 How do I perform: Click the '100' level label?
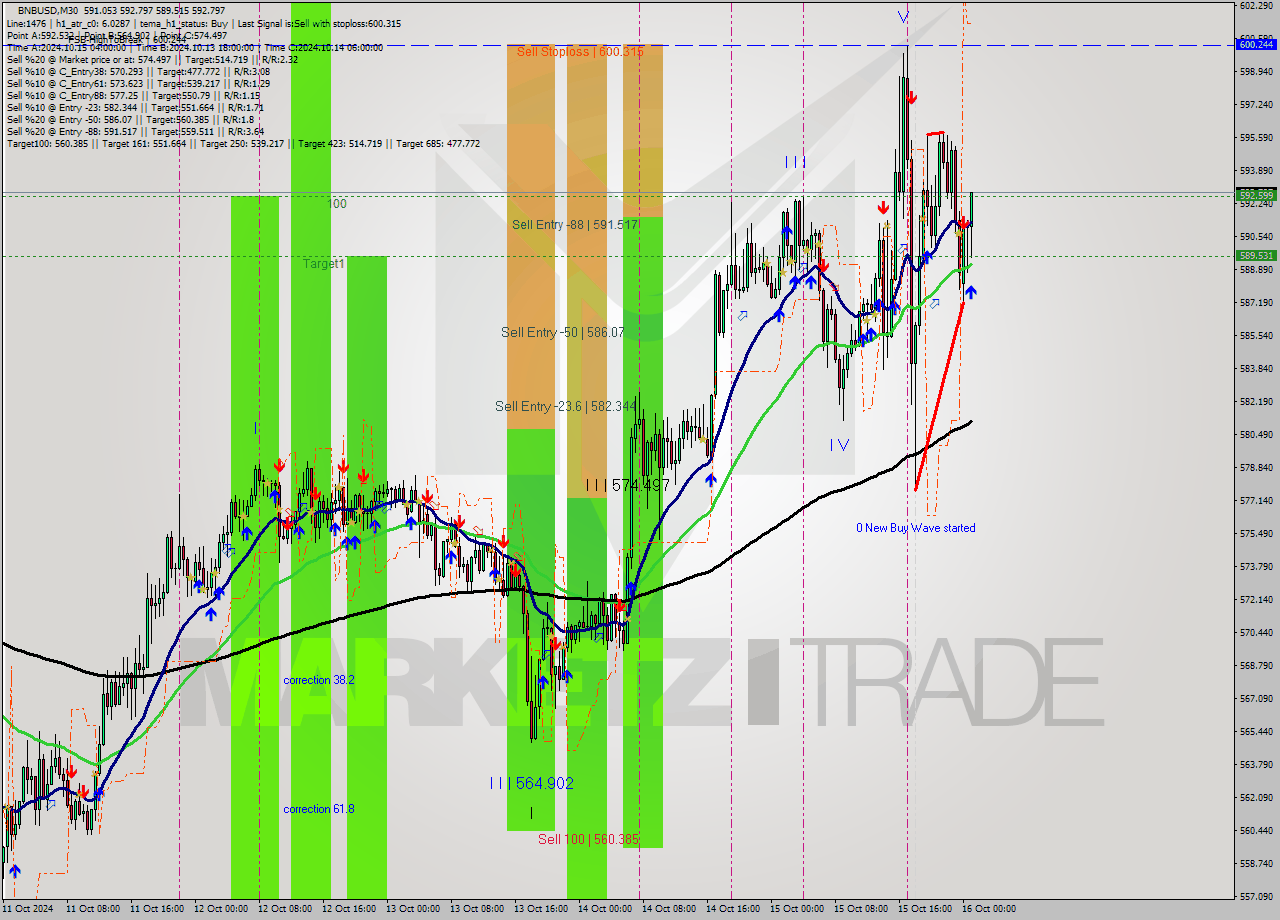coord(338,204)
